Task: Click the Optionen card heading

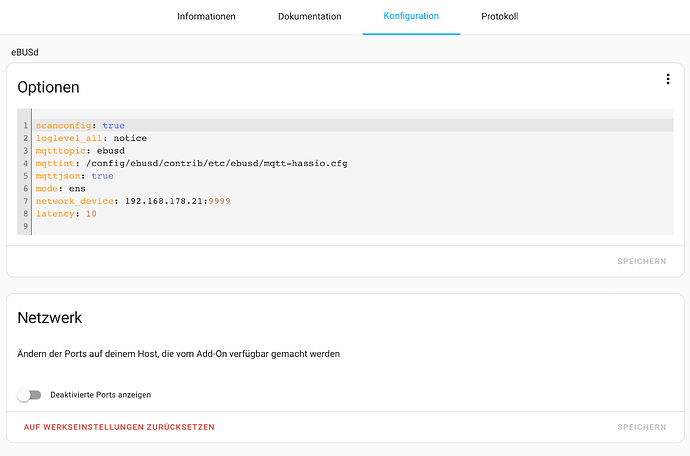Action: point(49,88)
